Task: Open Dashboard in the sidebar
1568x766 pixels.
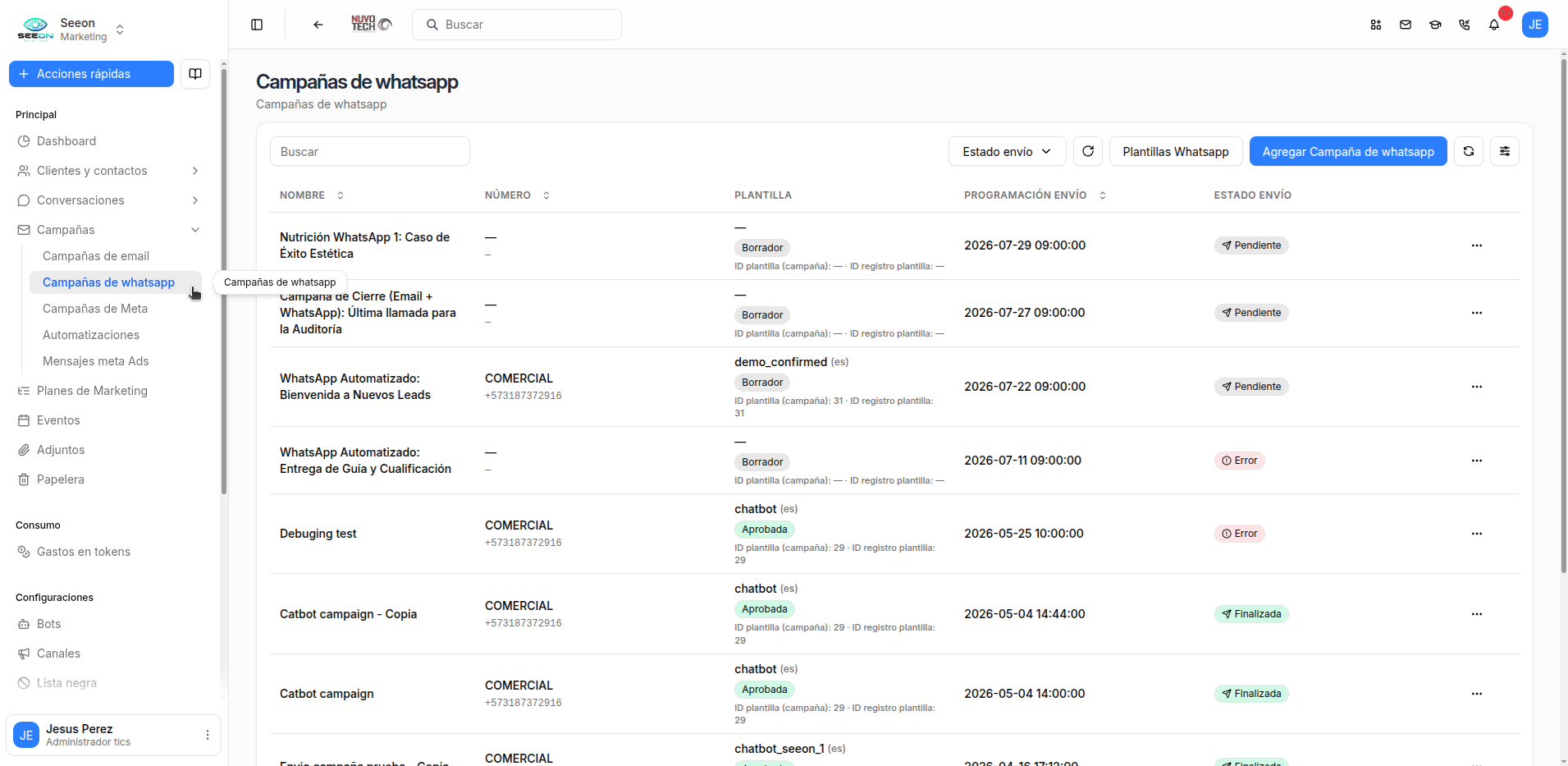Action: click(109, 141)
